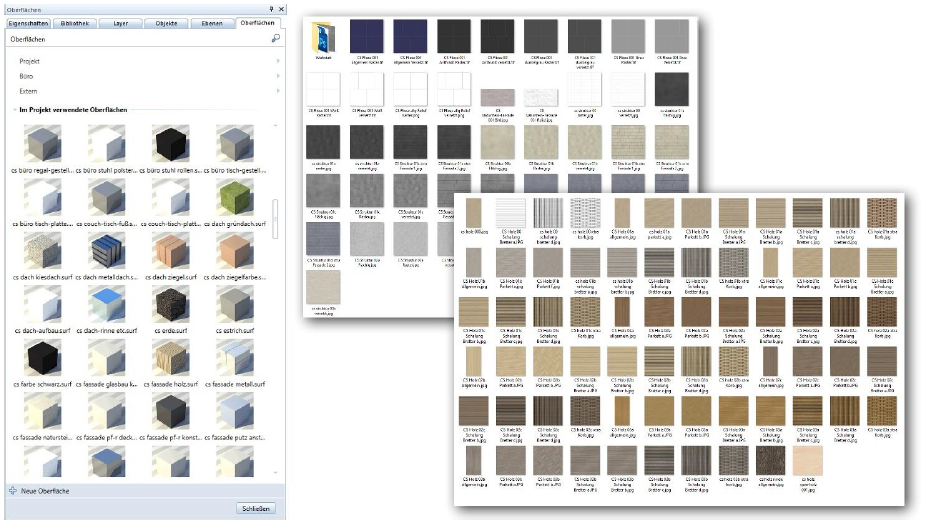Click the Neue Oberfläche link
This screenshot has width=933, height=531.
click(x=45, y=491)
